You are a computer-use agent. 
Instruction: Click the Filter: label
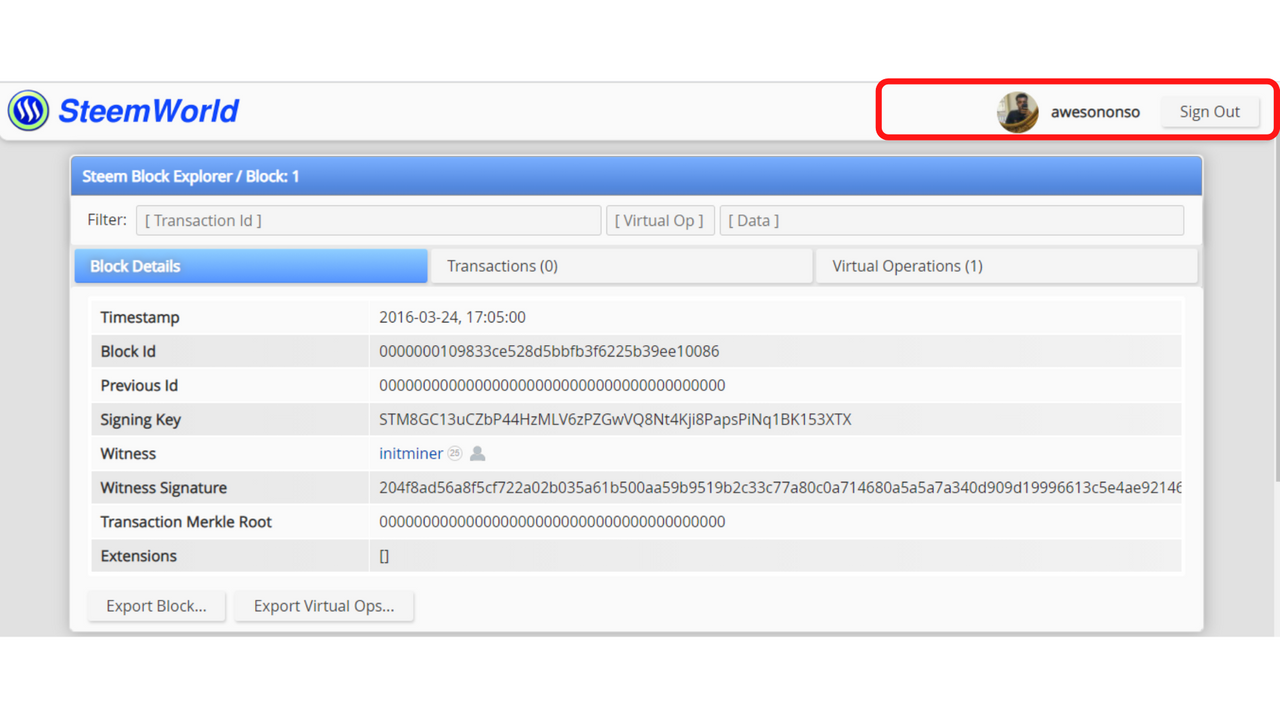[107, 219]
